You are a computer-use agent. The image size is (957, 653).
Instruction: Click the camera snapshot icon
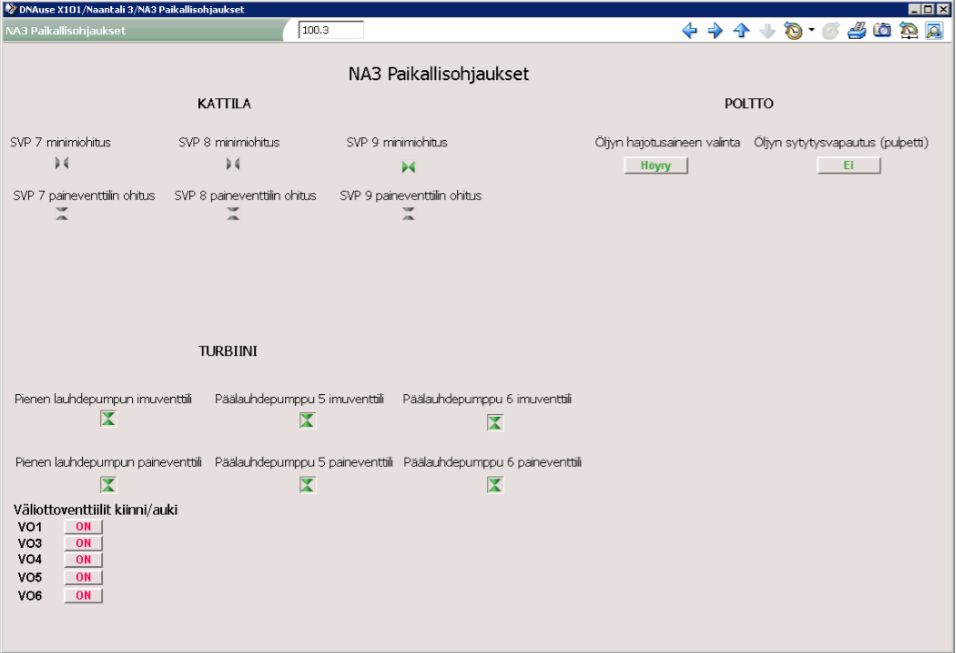pos(883,30)
